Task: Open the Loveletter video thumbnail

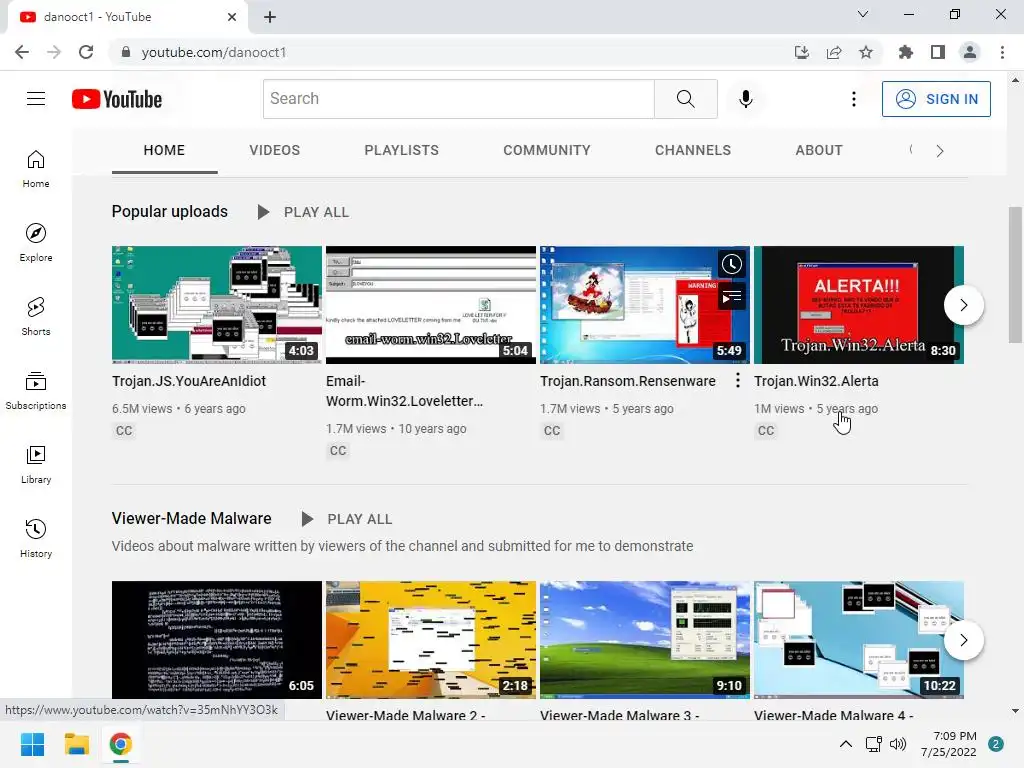Action: 431,305
